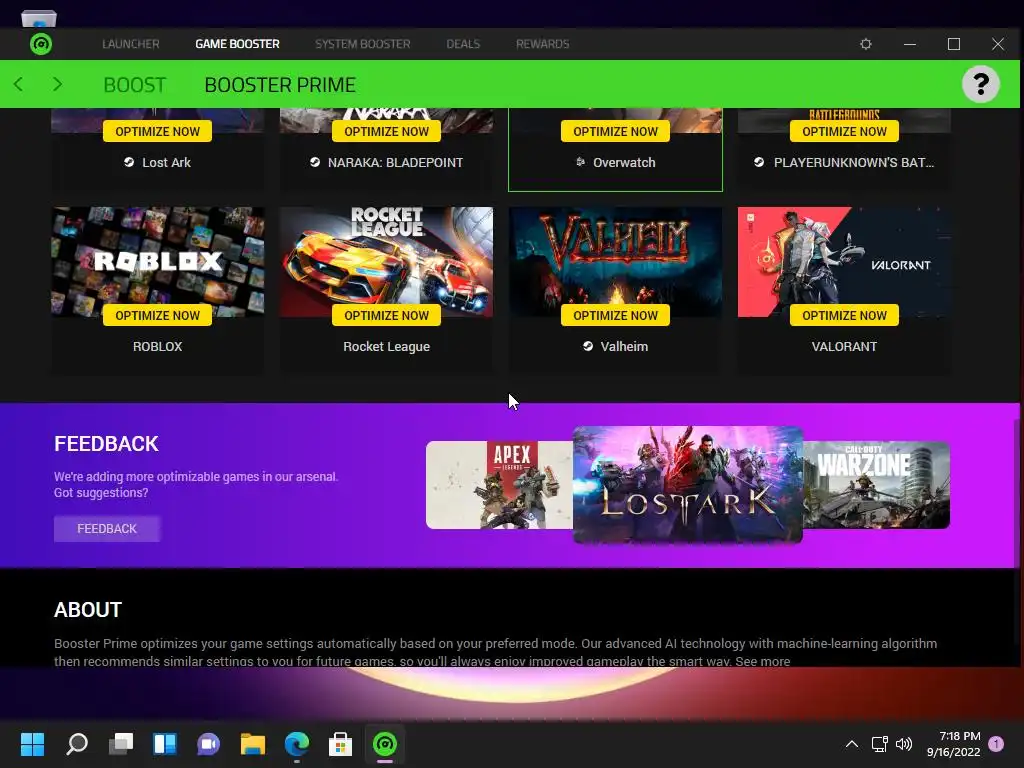1024x768 pixels.
Task: Optimize Rocket League now
Action: coord(387,315)
